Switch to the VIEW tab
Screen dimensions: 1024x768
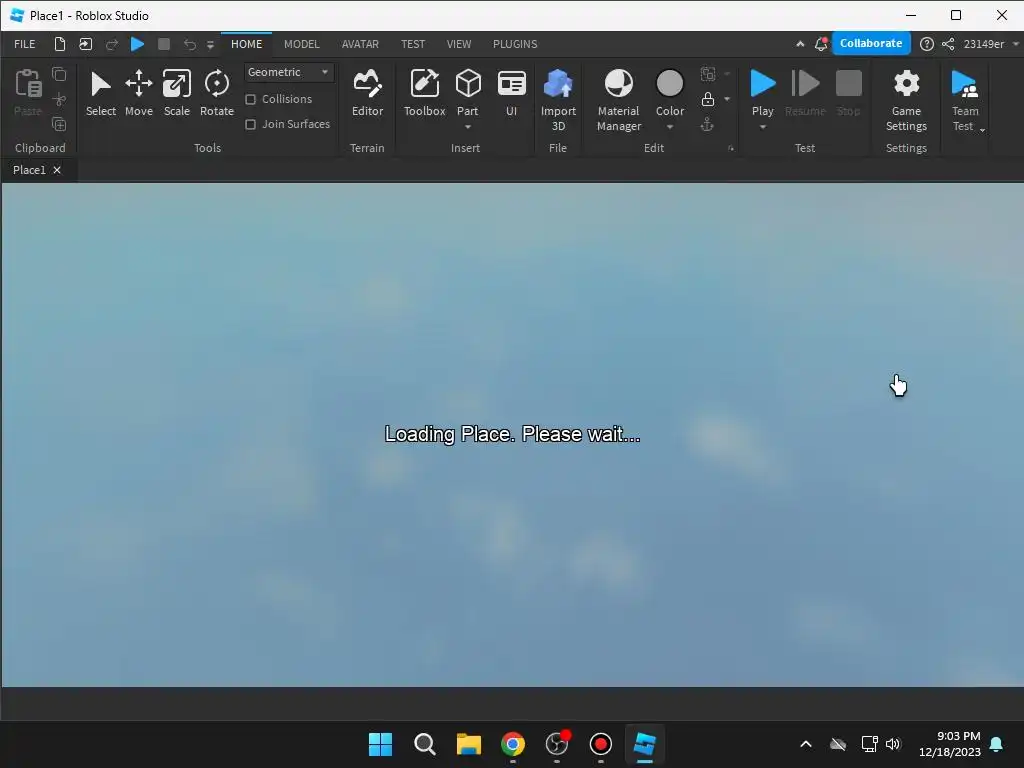tap(458, 44)
